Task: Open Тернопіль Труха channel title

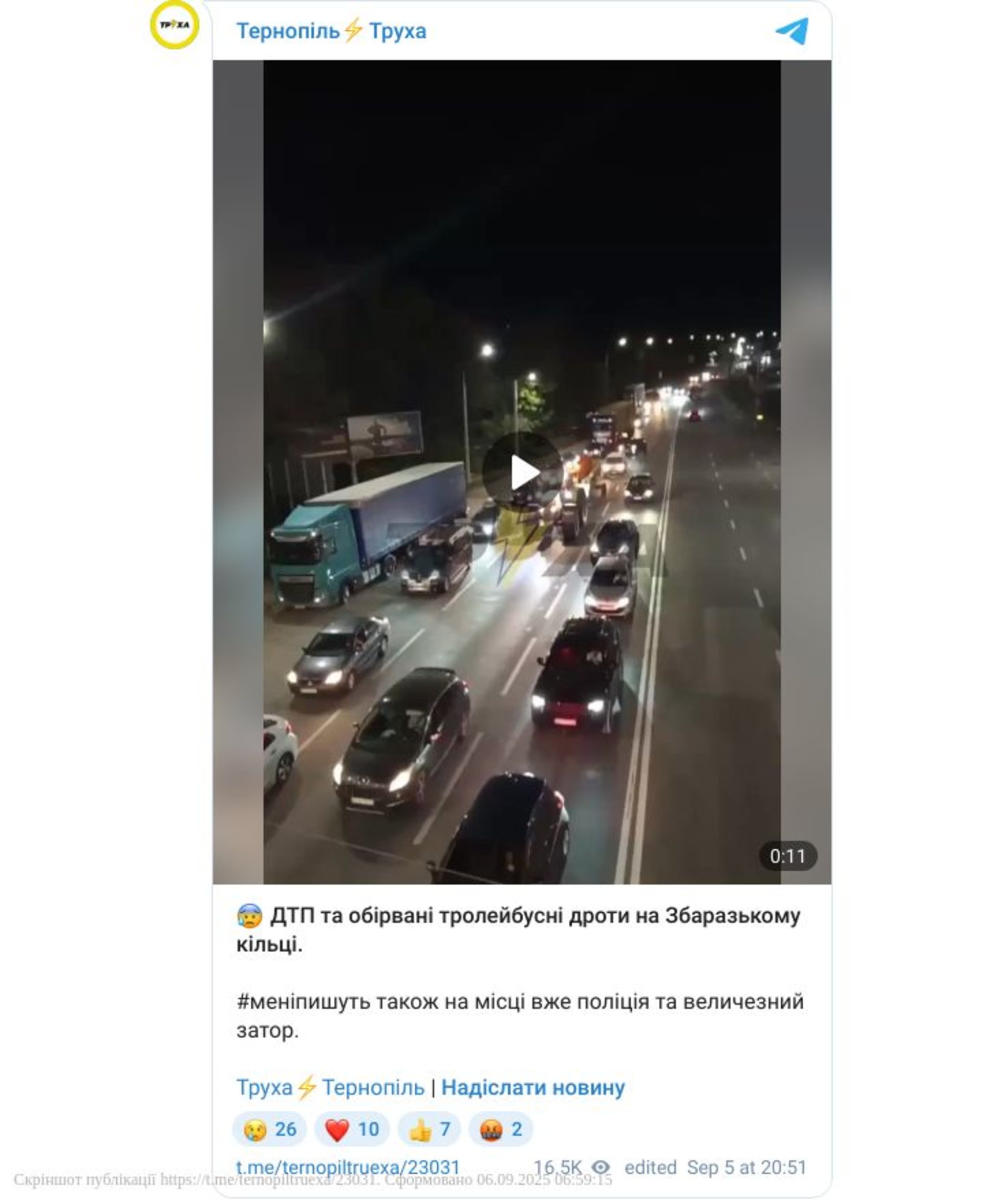Action: [331, 31]
